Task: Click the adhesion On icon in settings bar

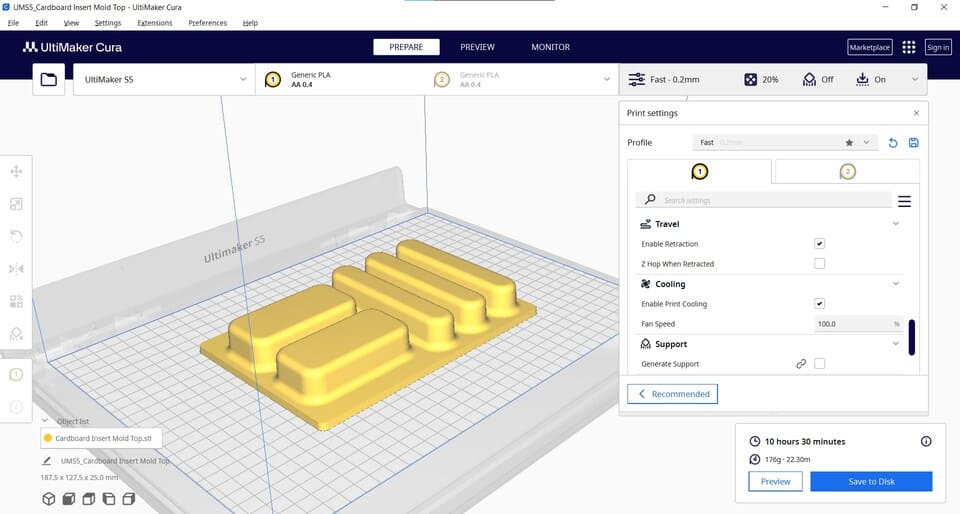Action: point(862,79)
